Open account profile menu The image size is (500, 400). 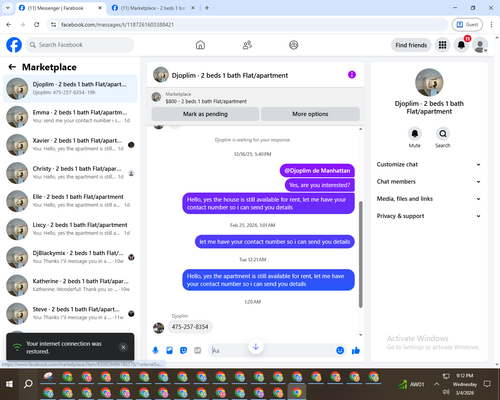(480, 45)
